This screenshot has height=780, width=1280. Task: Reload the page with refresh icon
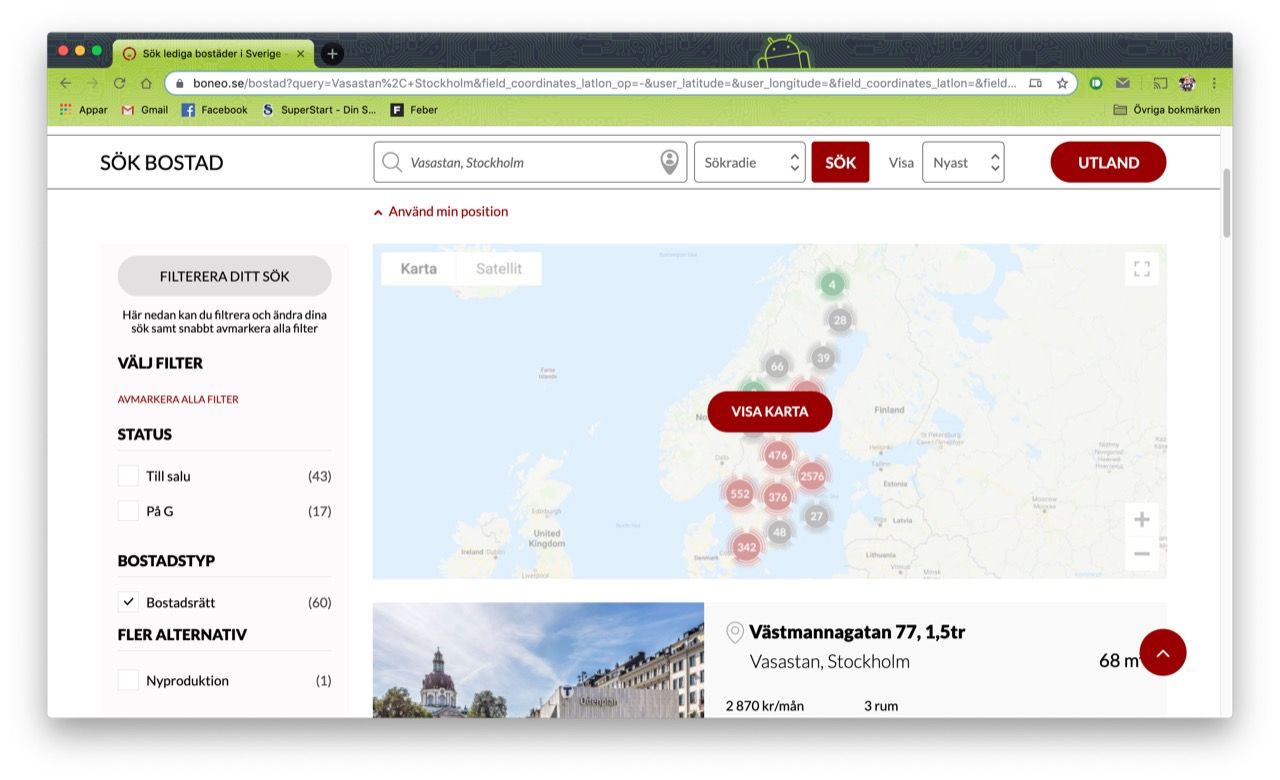tap(120, 84)
